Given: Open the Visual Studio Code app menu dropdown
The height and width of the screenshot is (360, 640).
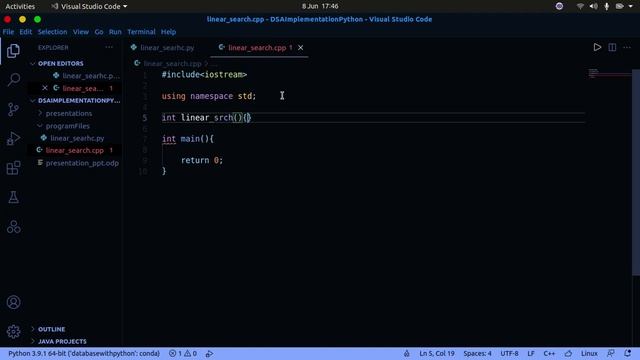Looking at the screenshot, I should [x=89, y=6].
